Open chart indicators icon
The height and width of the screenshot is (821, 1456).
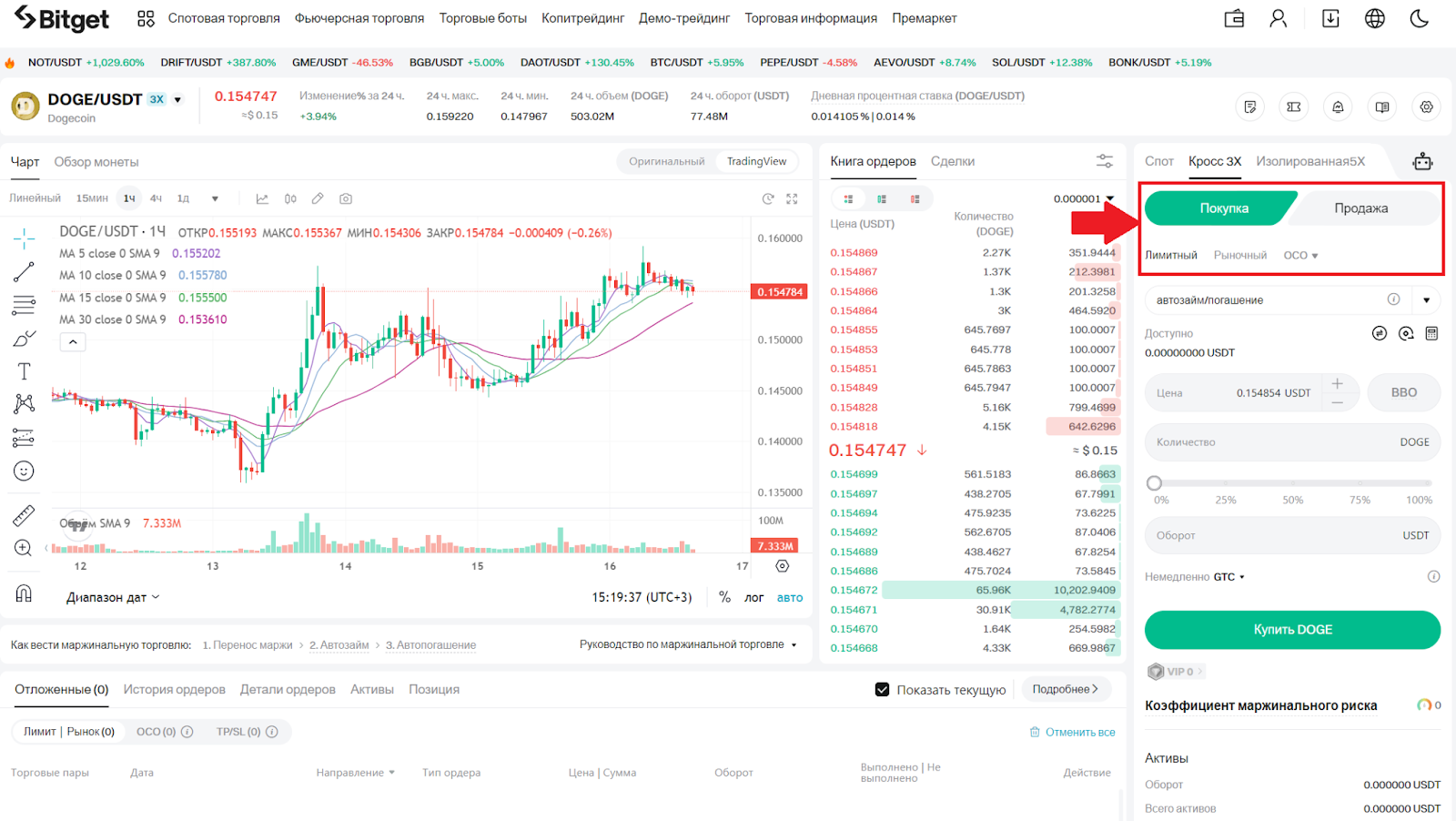[x=262, y=198]
